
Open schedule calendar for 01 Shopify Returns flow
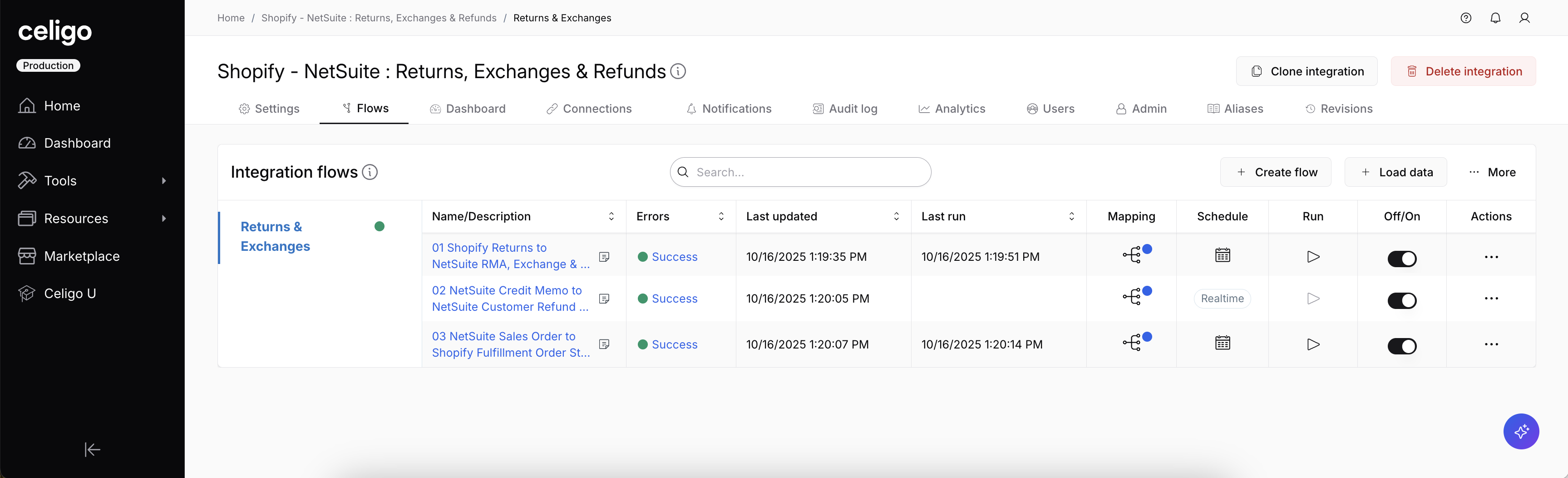(x=1222, y=256)
